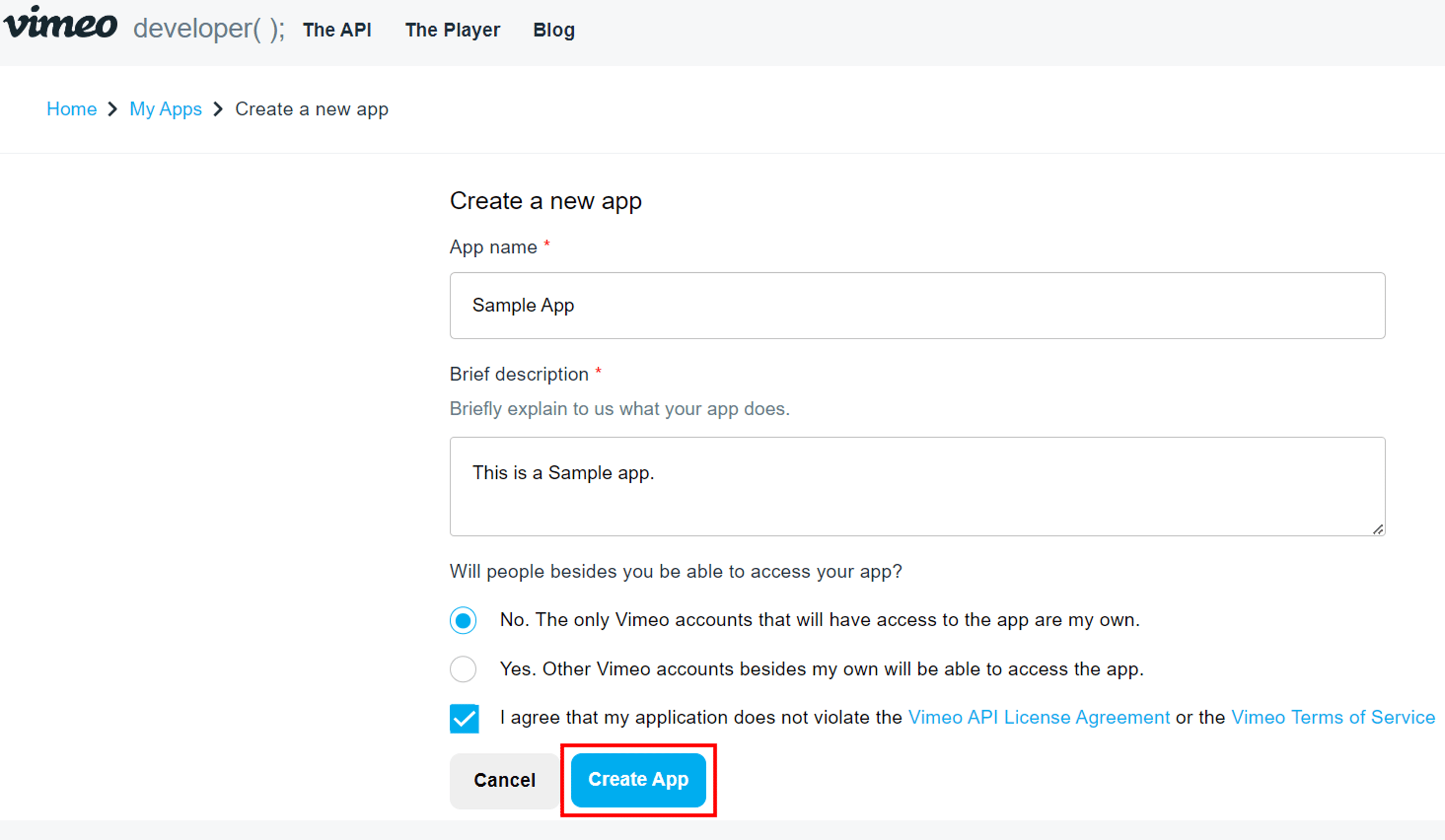Image resolution: width=1445 pixels, height=840 pixels.
Task: Open The API menu item
Action: click(x=337, y=30)
